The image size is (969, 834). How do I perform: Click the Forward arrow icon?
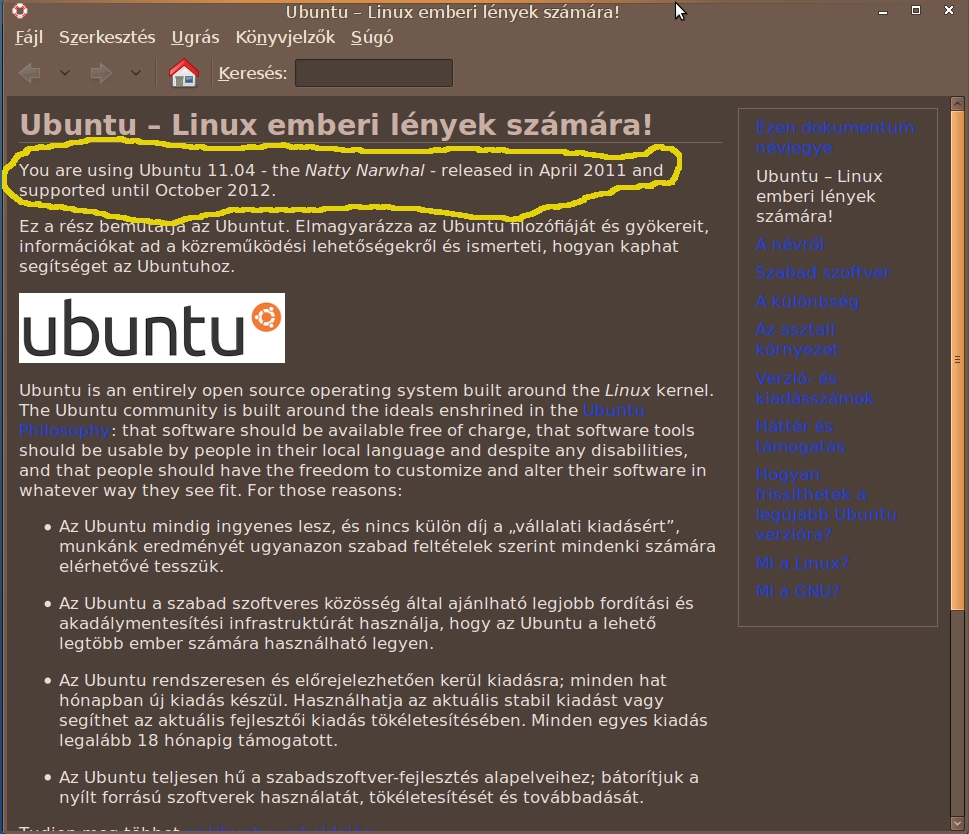click(x=101, y=73)
